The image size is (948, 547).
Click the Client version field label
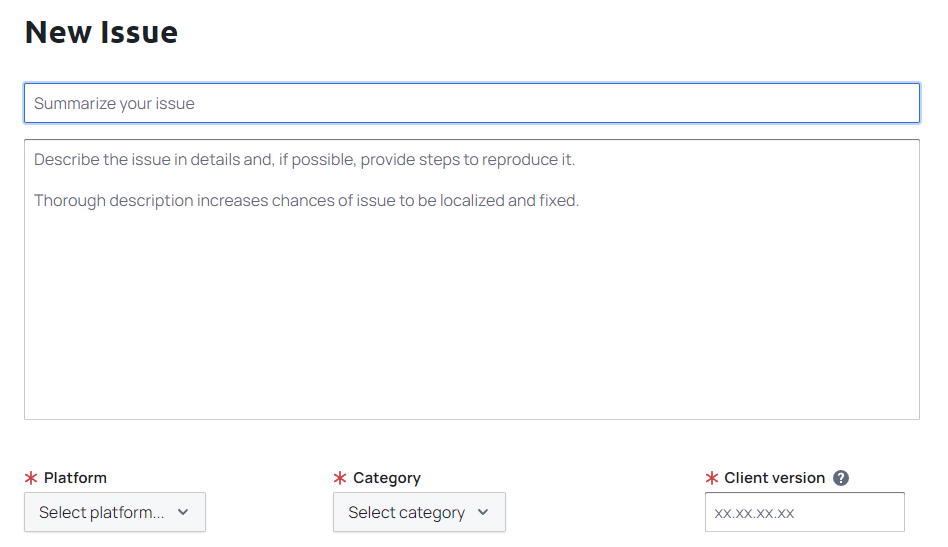pos(774,478)
